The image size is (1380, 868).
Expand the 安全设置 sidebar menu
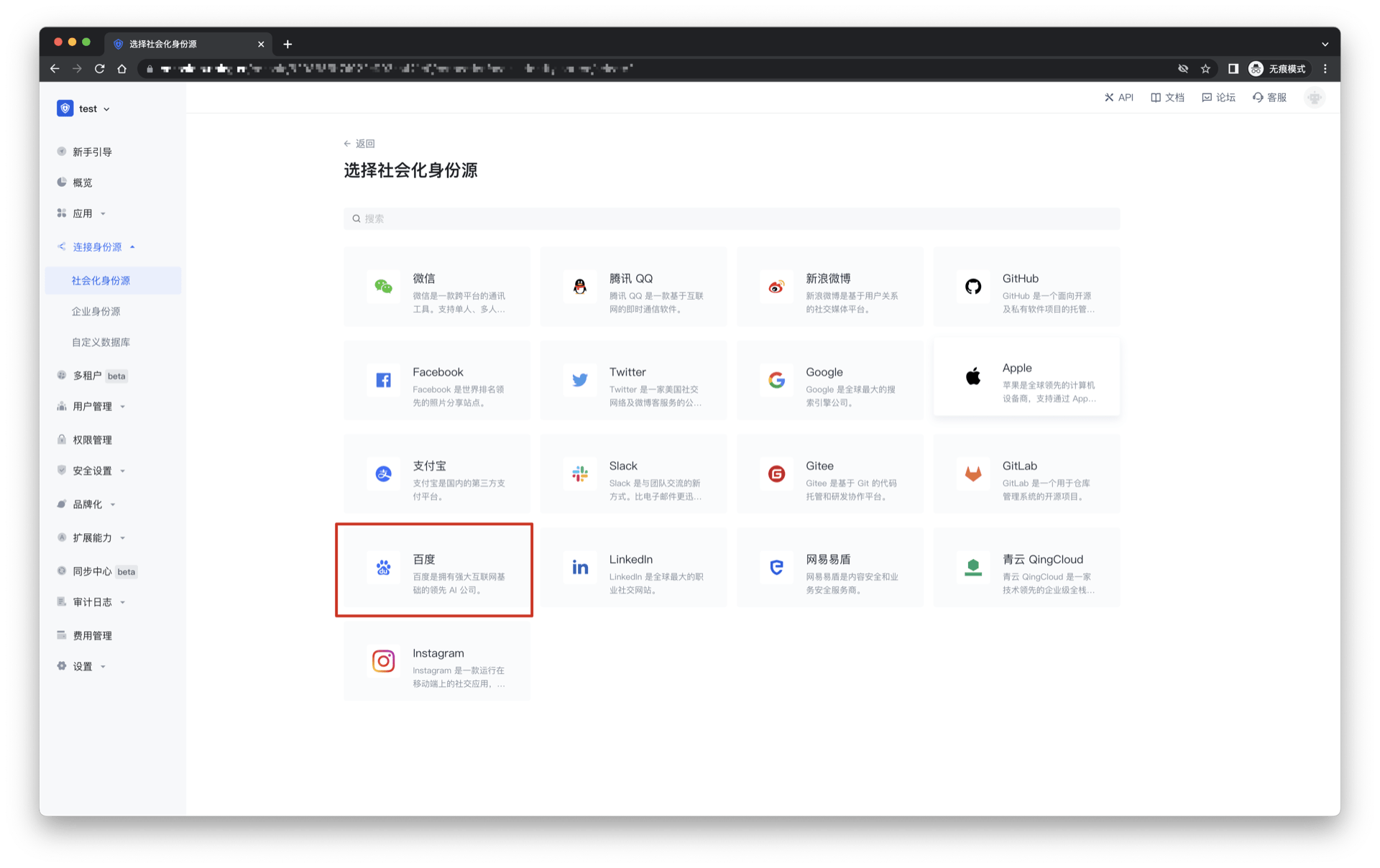92,471
